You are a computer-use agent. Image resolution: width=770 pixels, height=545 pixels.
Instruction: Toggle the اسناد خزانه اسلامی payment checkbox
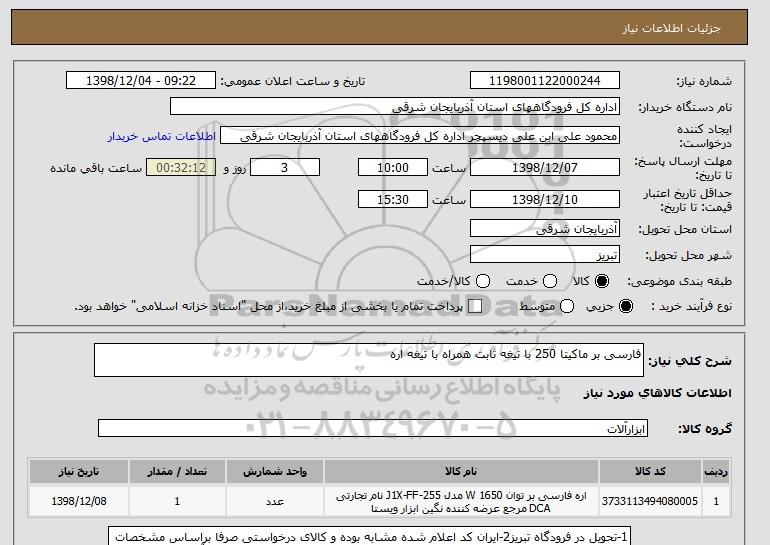475,306
